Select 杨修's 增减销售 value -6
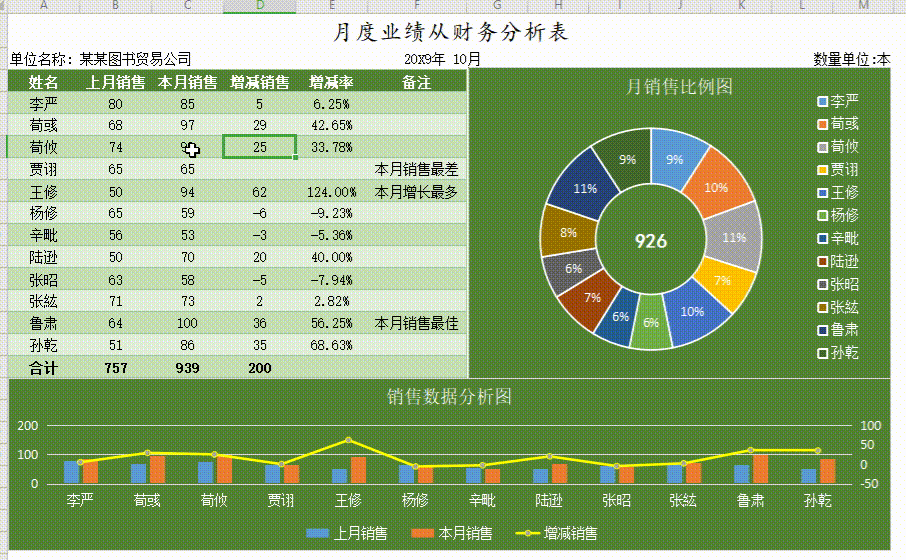 point(259,213)
